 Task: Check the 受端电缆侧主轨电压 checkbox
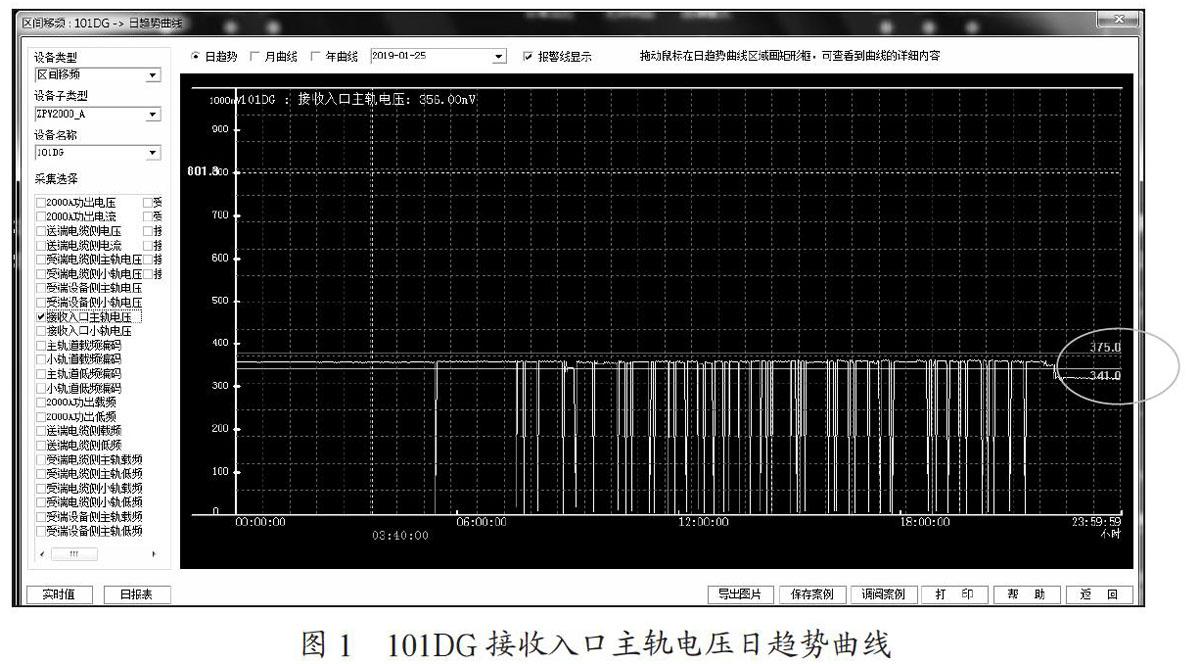point(41,259)
